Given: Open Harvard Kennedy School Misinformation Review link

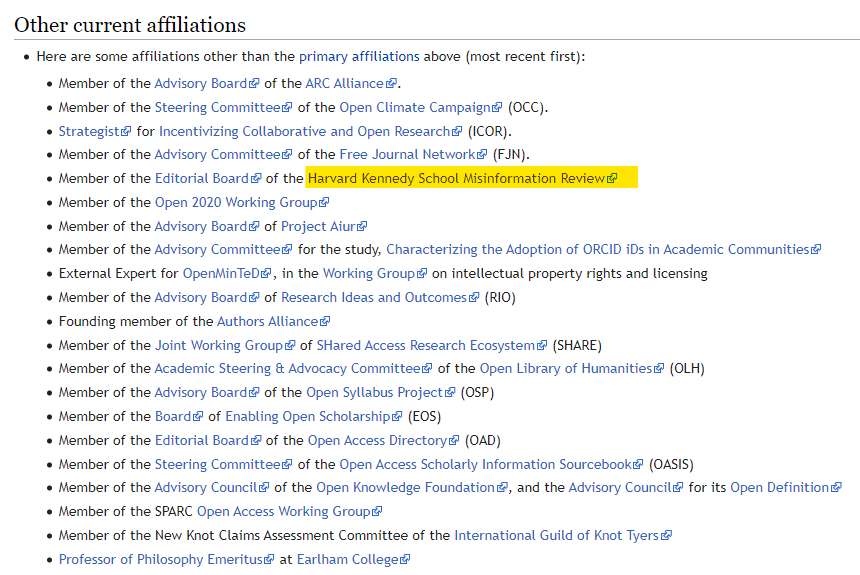Looking at the screenshot, I should pyautogui.click(x=462, y=178).
